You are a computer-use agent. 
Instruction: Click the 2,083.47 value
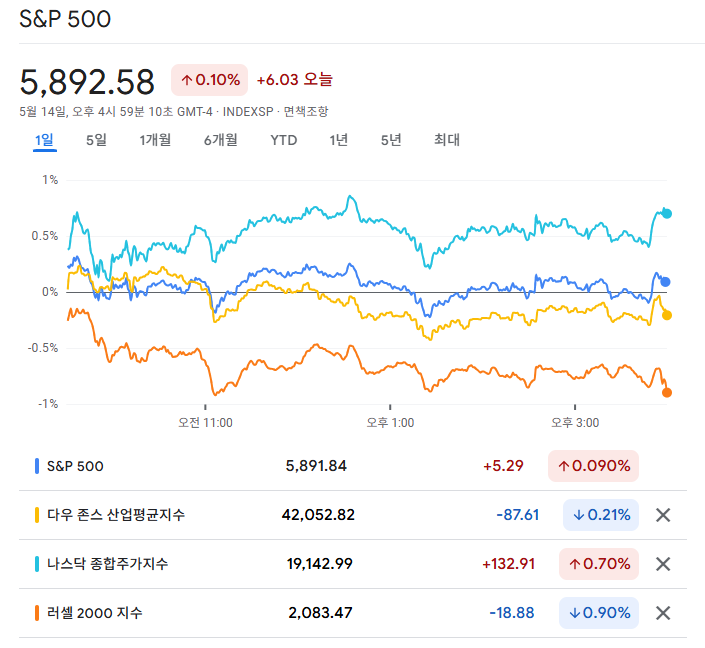pos(320,613)
